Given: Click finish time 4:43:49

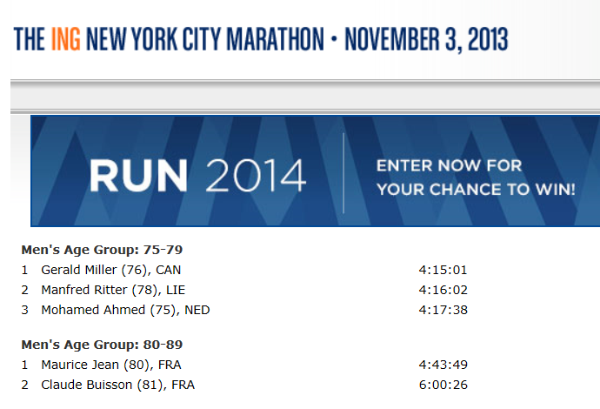Looking at the screenshot, I should 444,365.
